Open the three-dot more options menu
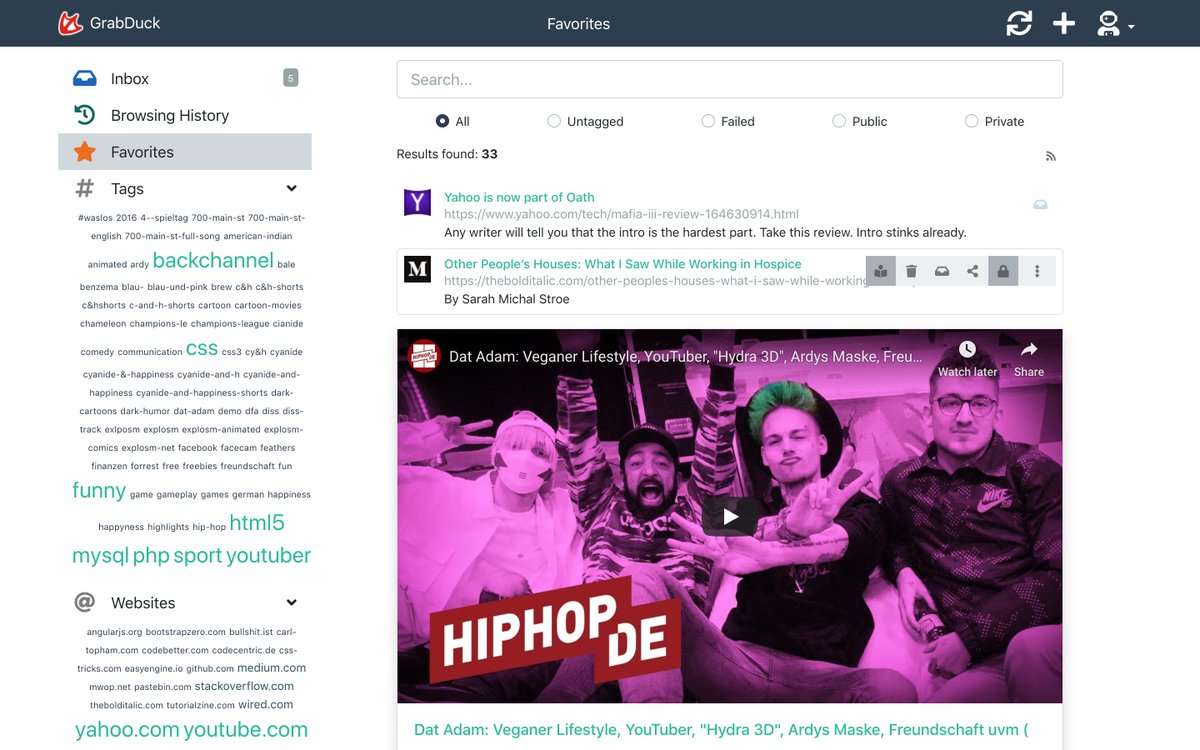The width and height of the screenshot is (1200, 750). pos(1037,271)
